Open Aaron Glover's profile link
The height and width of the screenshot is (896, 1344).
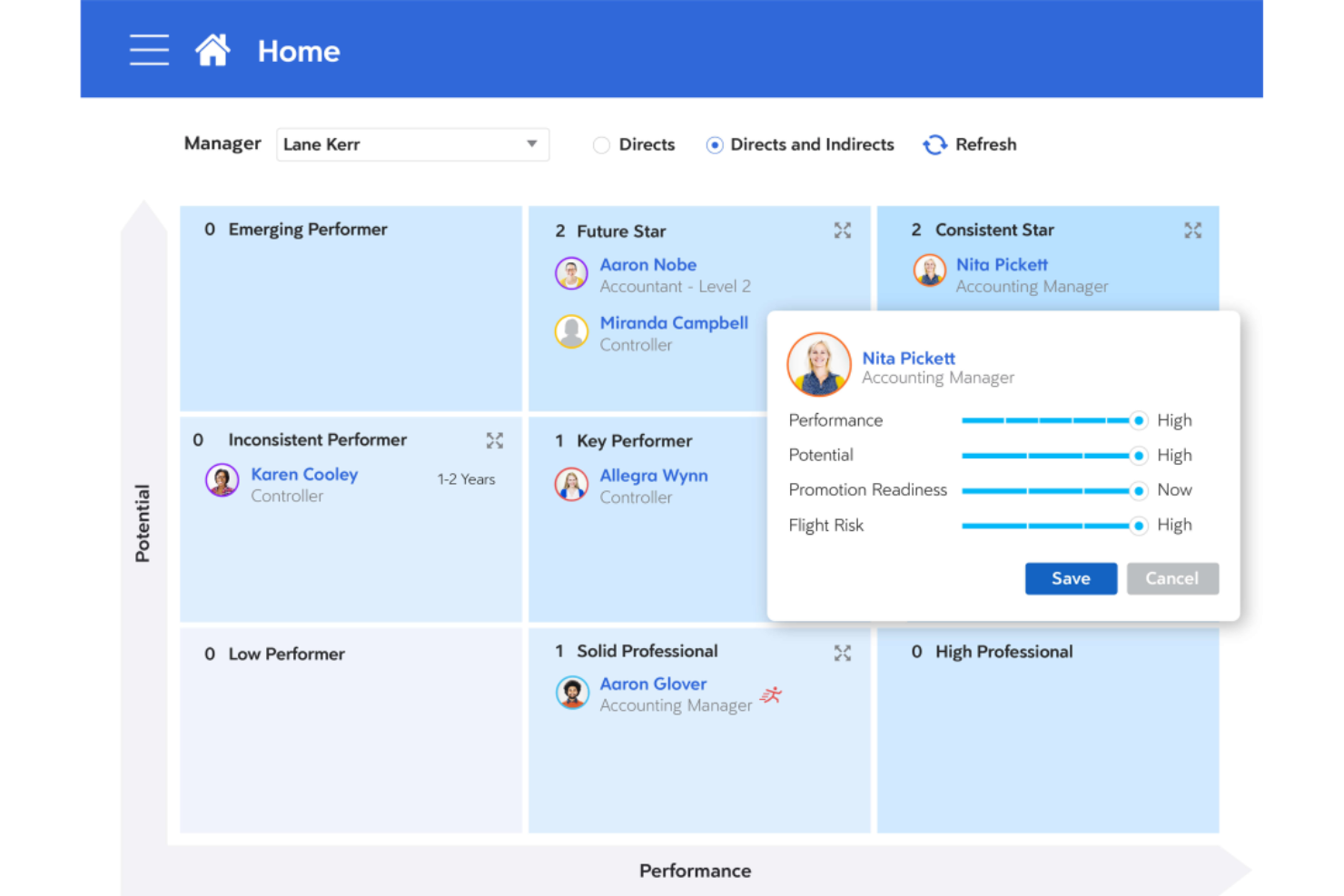[653, 684]
